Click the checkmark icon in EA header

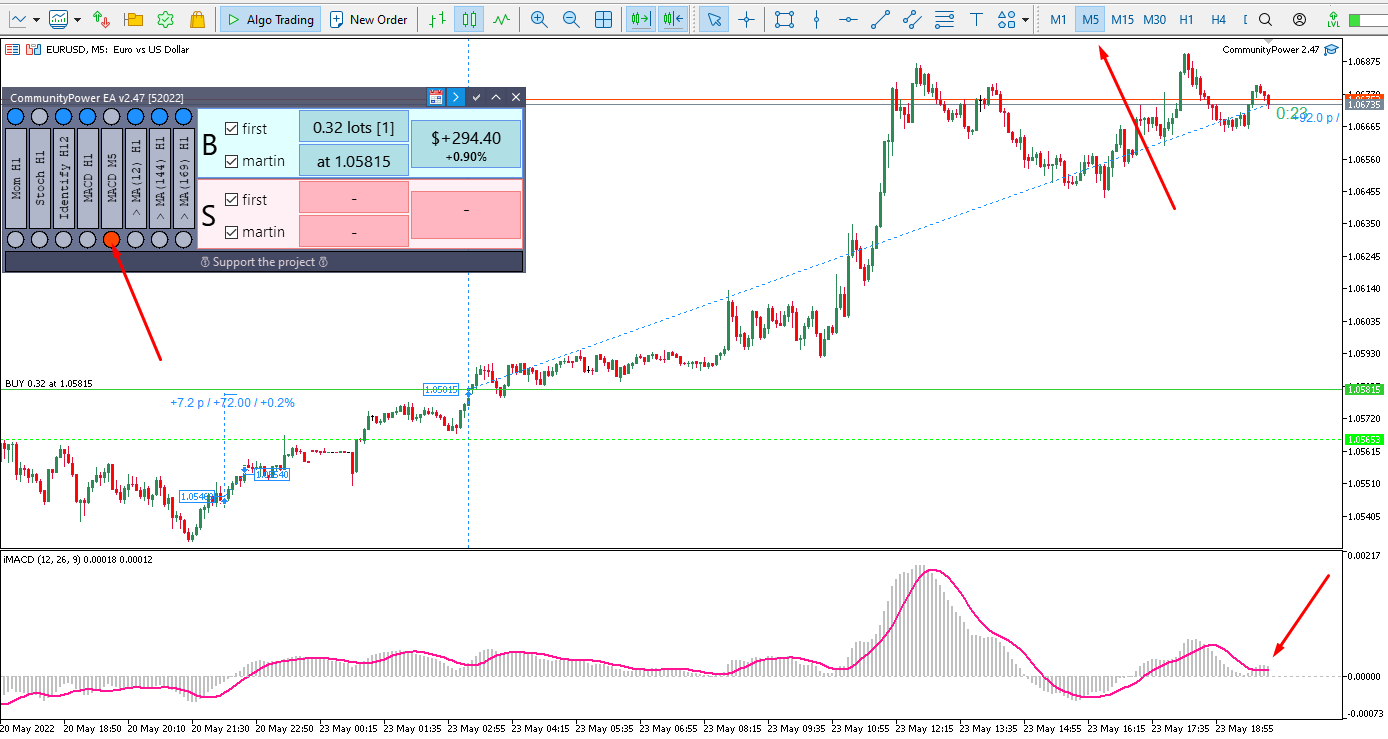(477, 97)
